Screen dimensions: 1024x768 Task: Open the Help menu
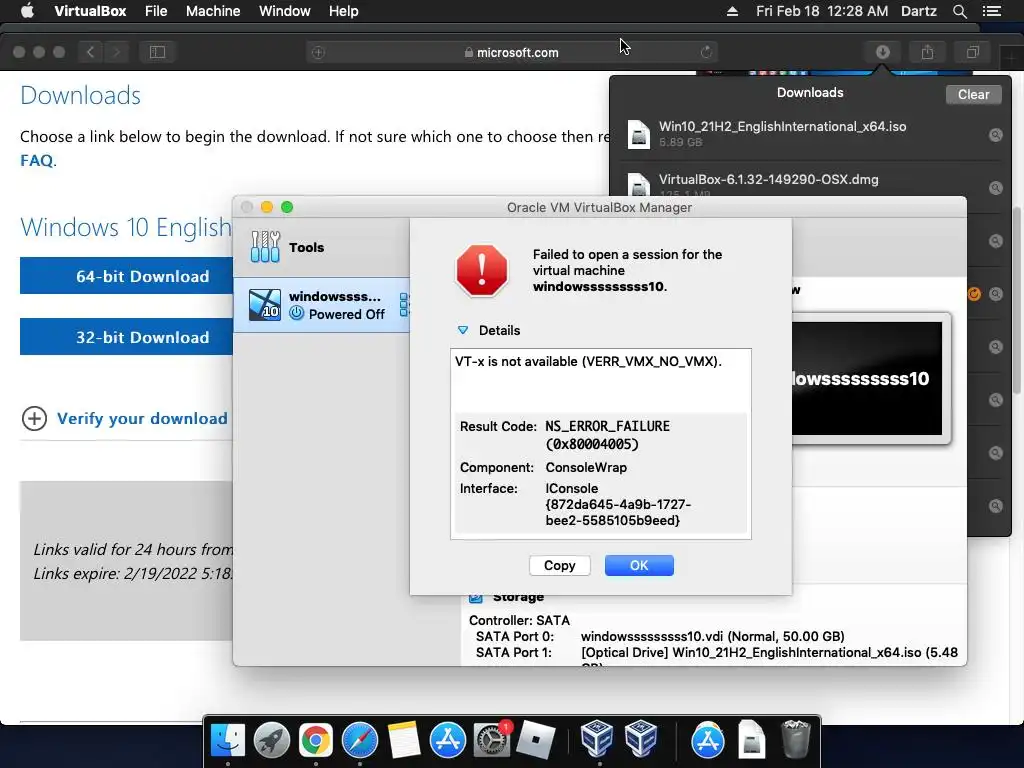click(344, 11)
